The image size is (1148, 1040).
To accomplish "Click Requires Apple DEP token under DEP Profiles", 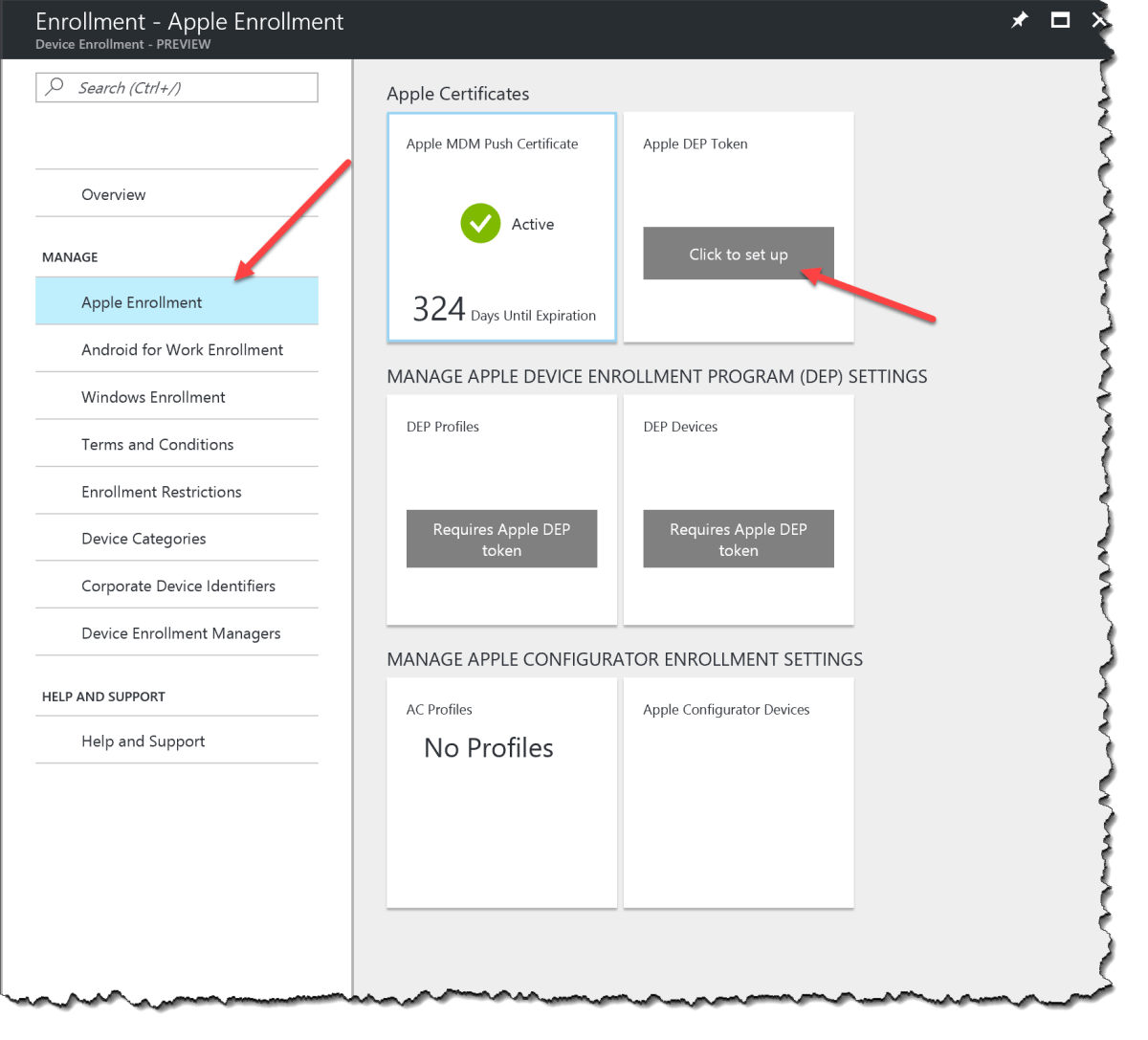I will coord(501,539).
